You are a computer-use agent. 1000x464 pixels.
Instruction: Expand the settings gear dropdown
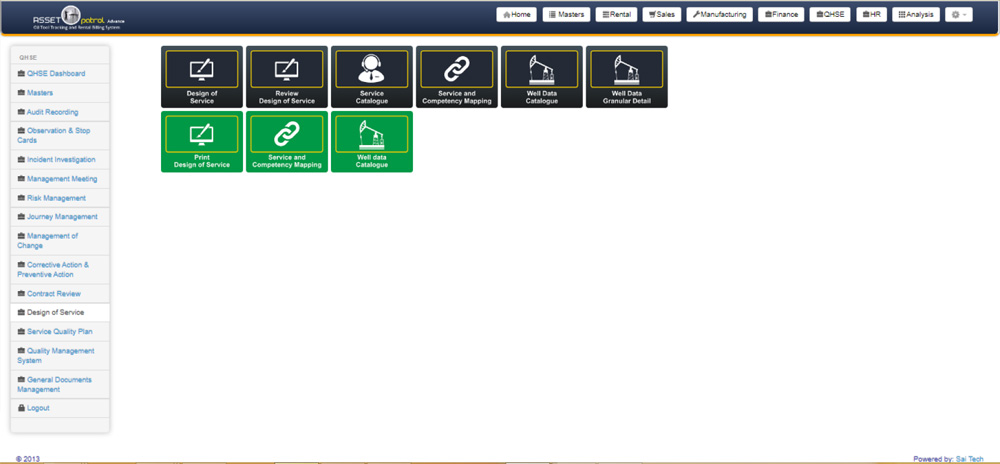[x=959, y=15]
